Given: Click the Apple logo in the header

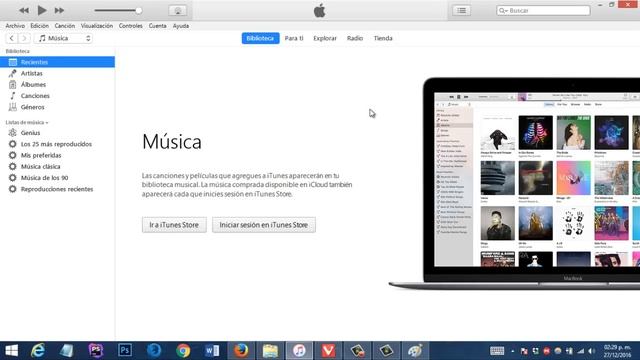Looking at the screenshot, I should (320, 10).
